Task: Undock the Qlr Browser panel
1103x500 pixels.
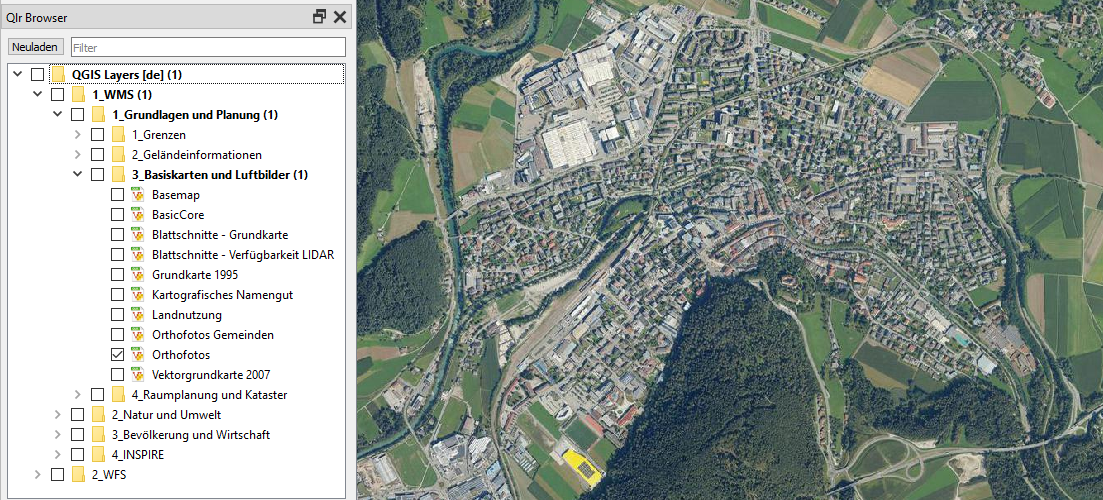Action: [x=320, y=17]
